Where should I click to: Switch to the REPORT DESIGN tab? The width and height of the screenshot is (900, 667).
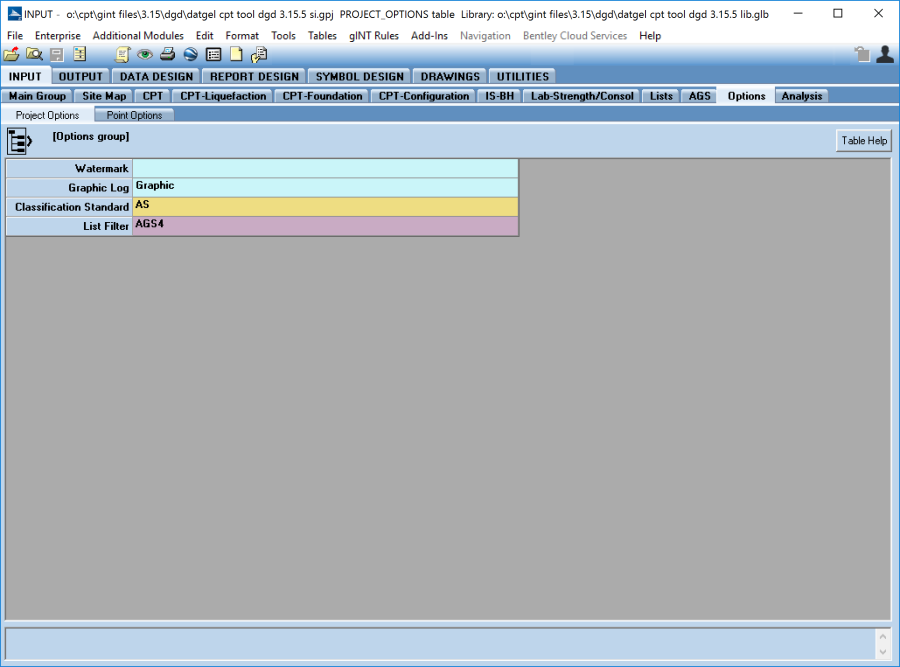pos(254,76)
